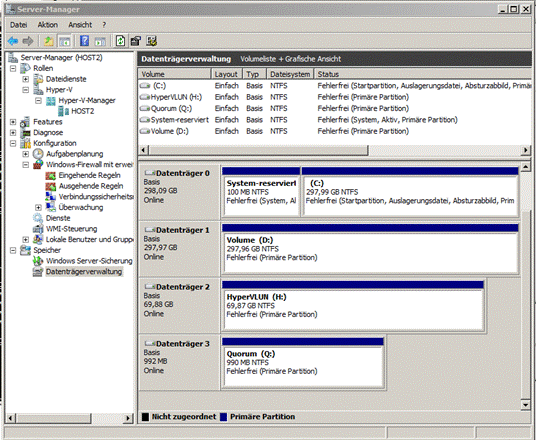The image size is (536, 440).
Task: Expand the Diagnose tree node
Action: click(13, 133)
